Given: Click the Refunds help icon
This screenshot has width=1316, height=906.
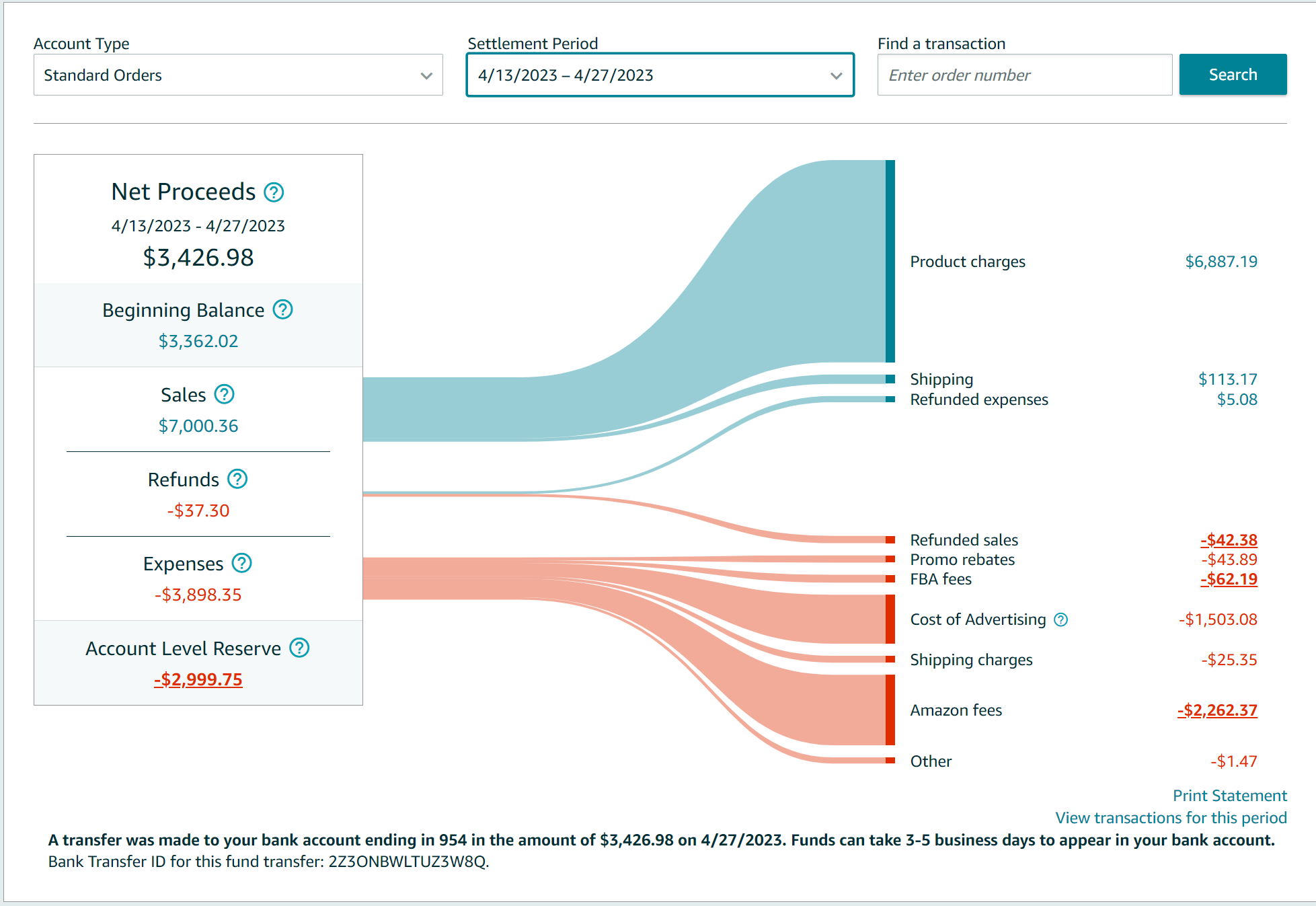Looking at the screenshot, I should point(237,480).
